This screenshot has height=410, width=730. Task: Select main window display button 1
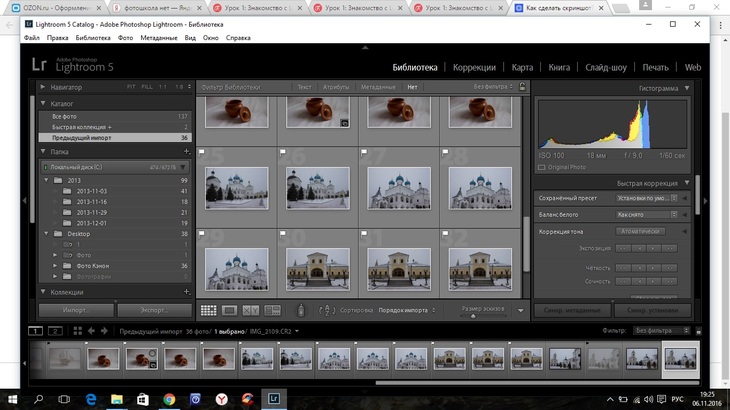(x=35, y=331)
